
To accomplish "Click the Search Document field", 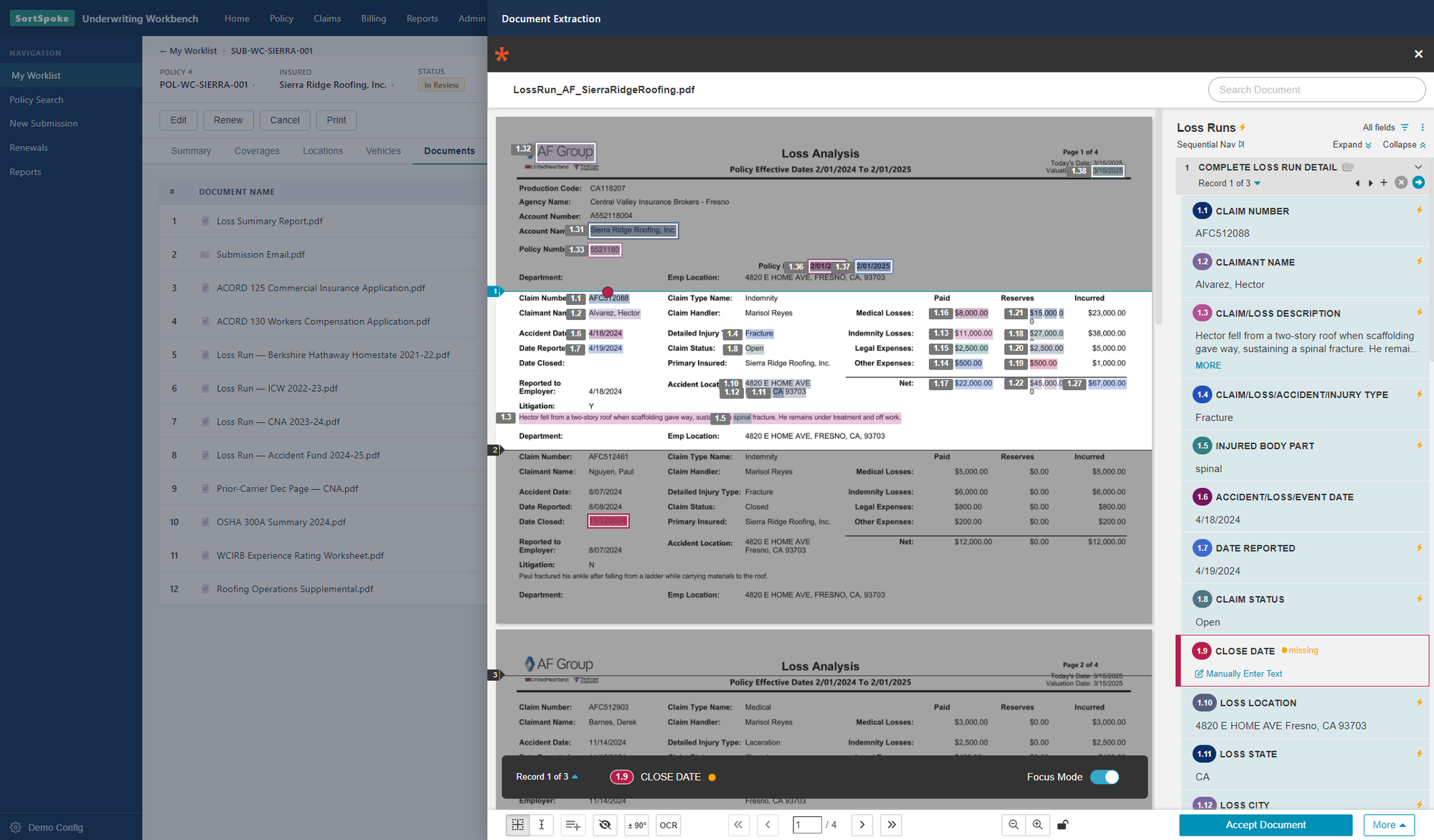I will click(1316, 90).
